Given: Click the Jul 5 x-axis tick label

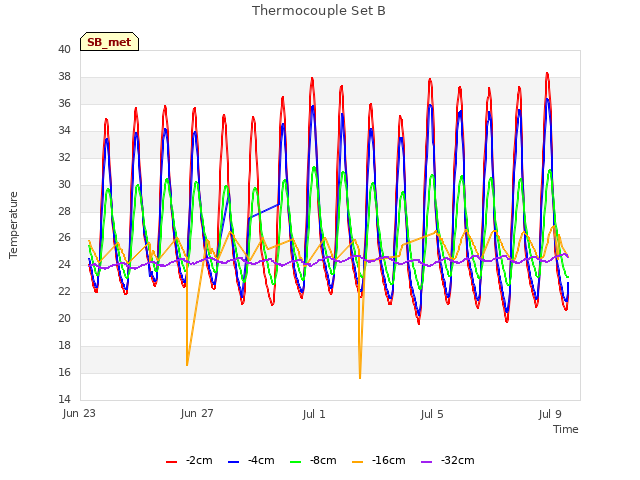Looking at the screenshot, I should tap(432, 414).
